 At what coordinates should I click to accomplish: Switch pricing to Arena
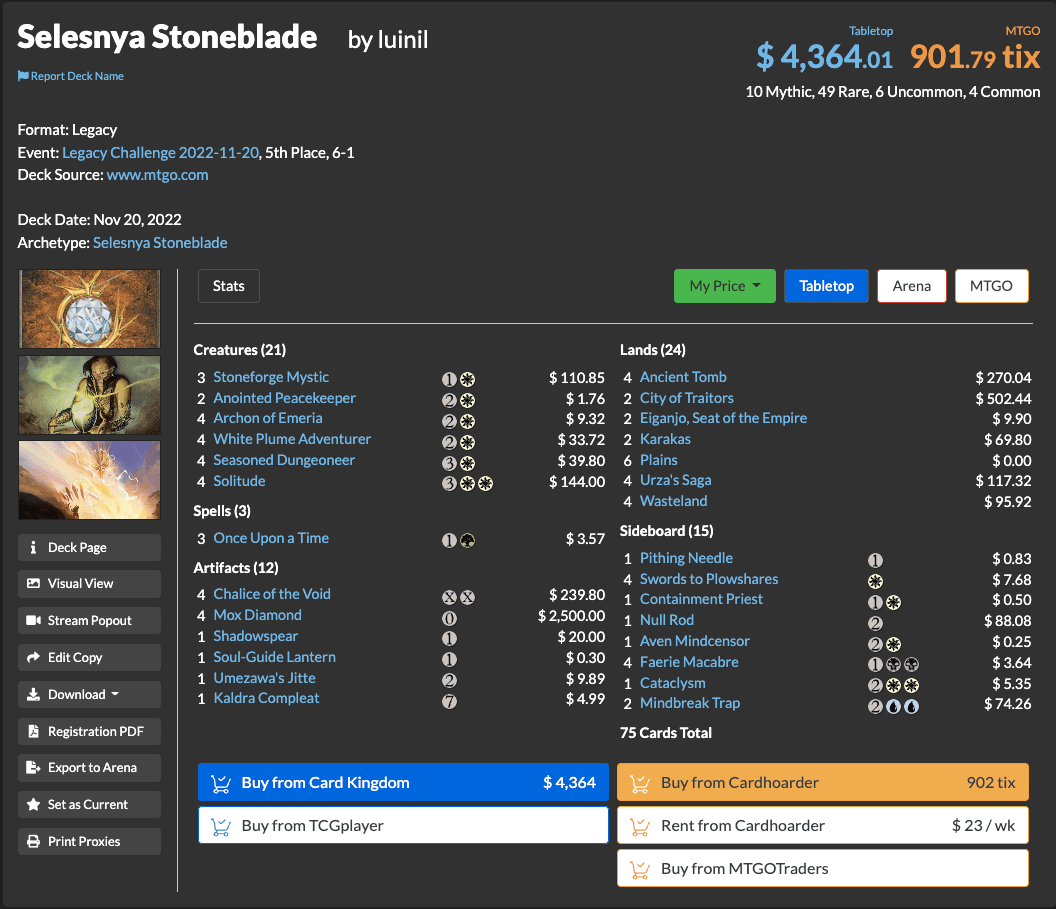click(911, 286)
